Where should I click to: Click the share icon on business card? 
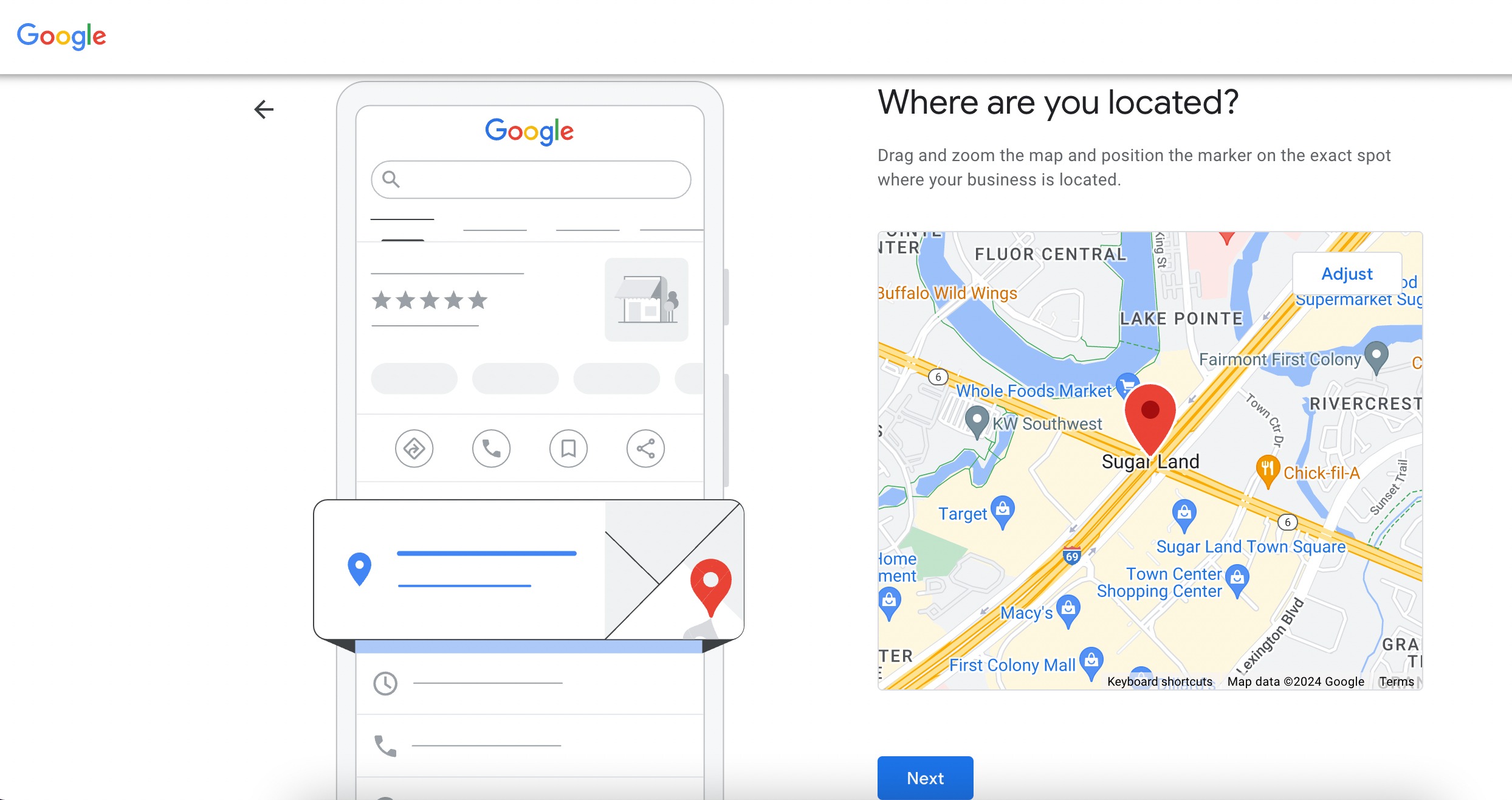[645, 446]
